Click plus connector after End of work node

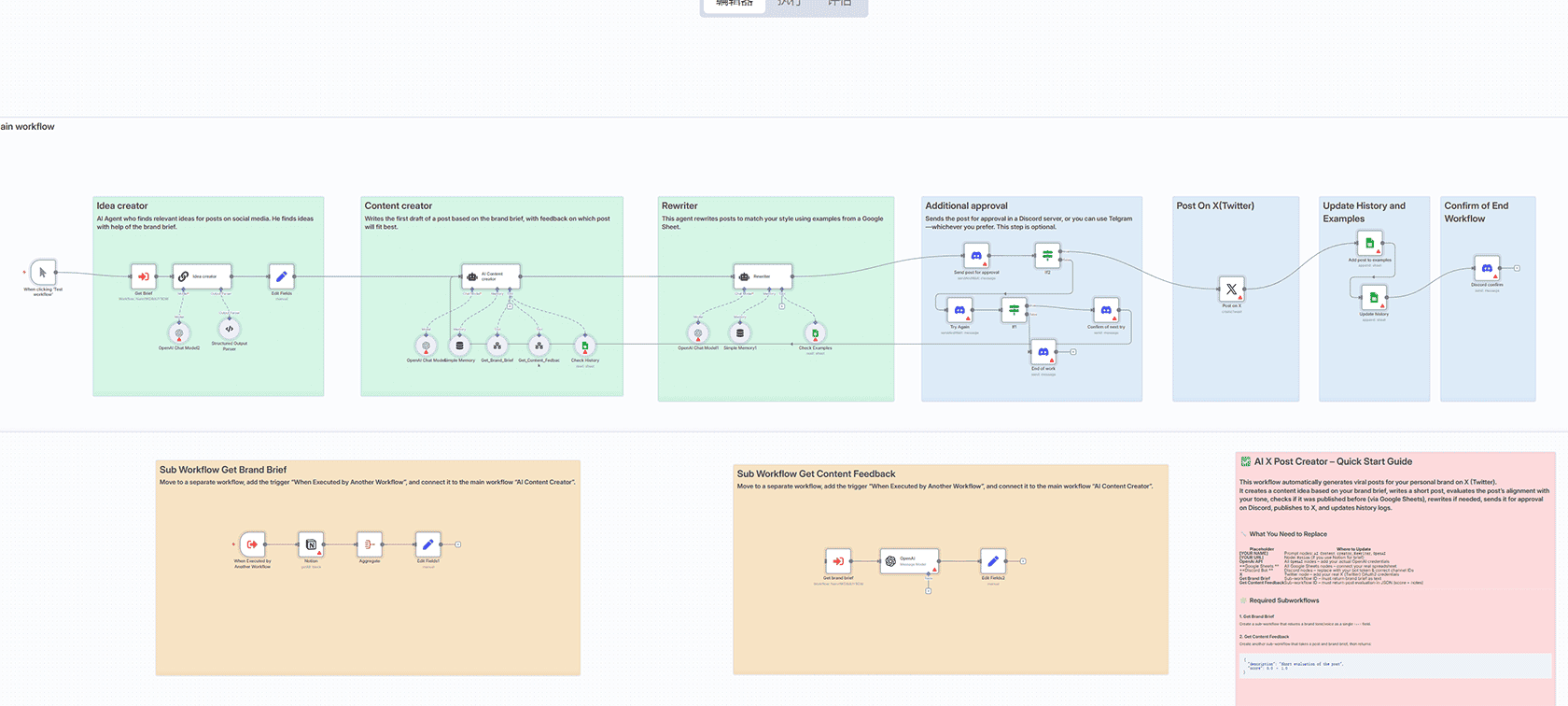pyautogui.click(x=1073, y=352)
